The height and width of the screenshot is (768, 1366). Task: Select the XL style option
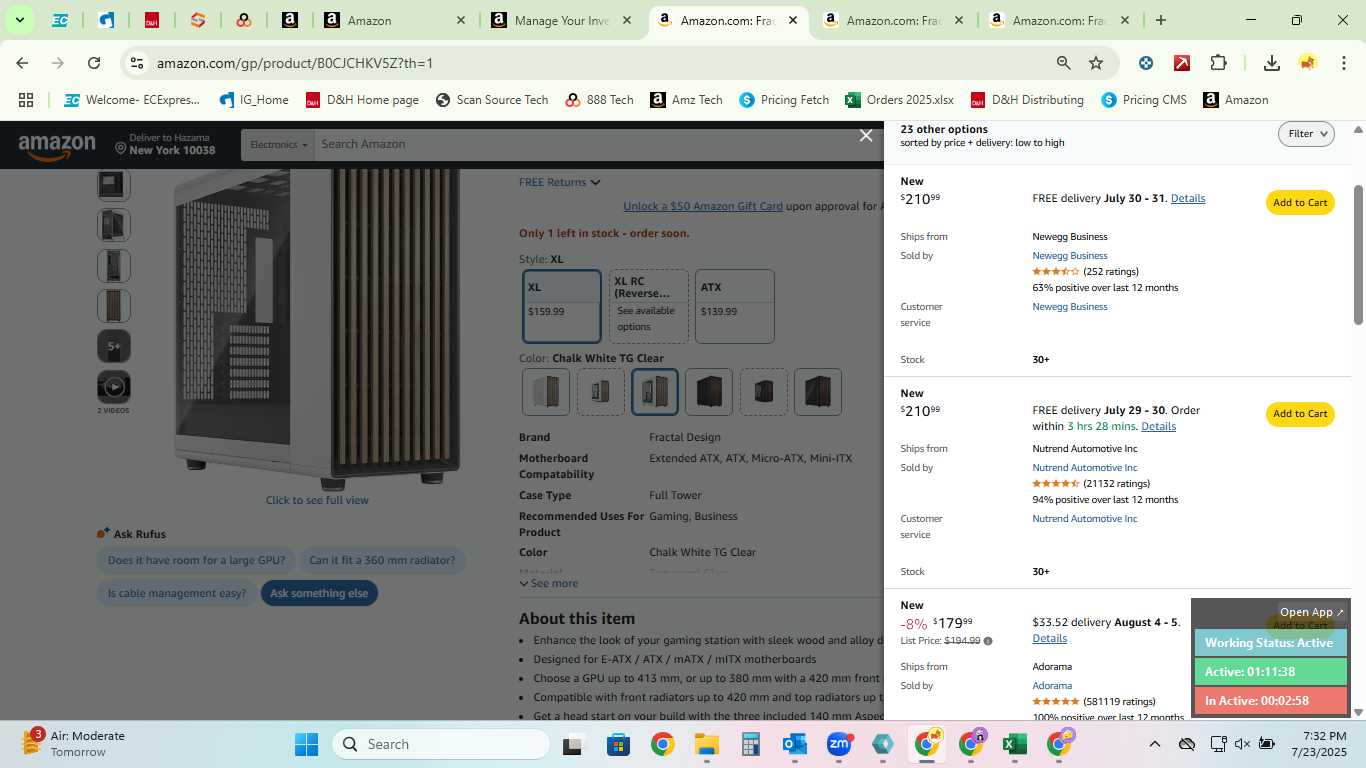[x=562, y=306]
